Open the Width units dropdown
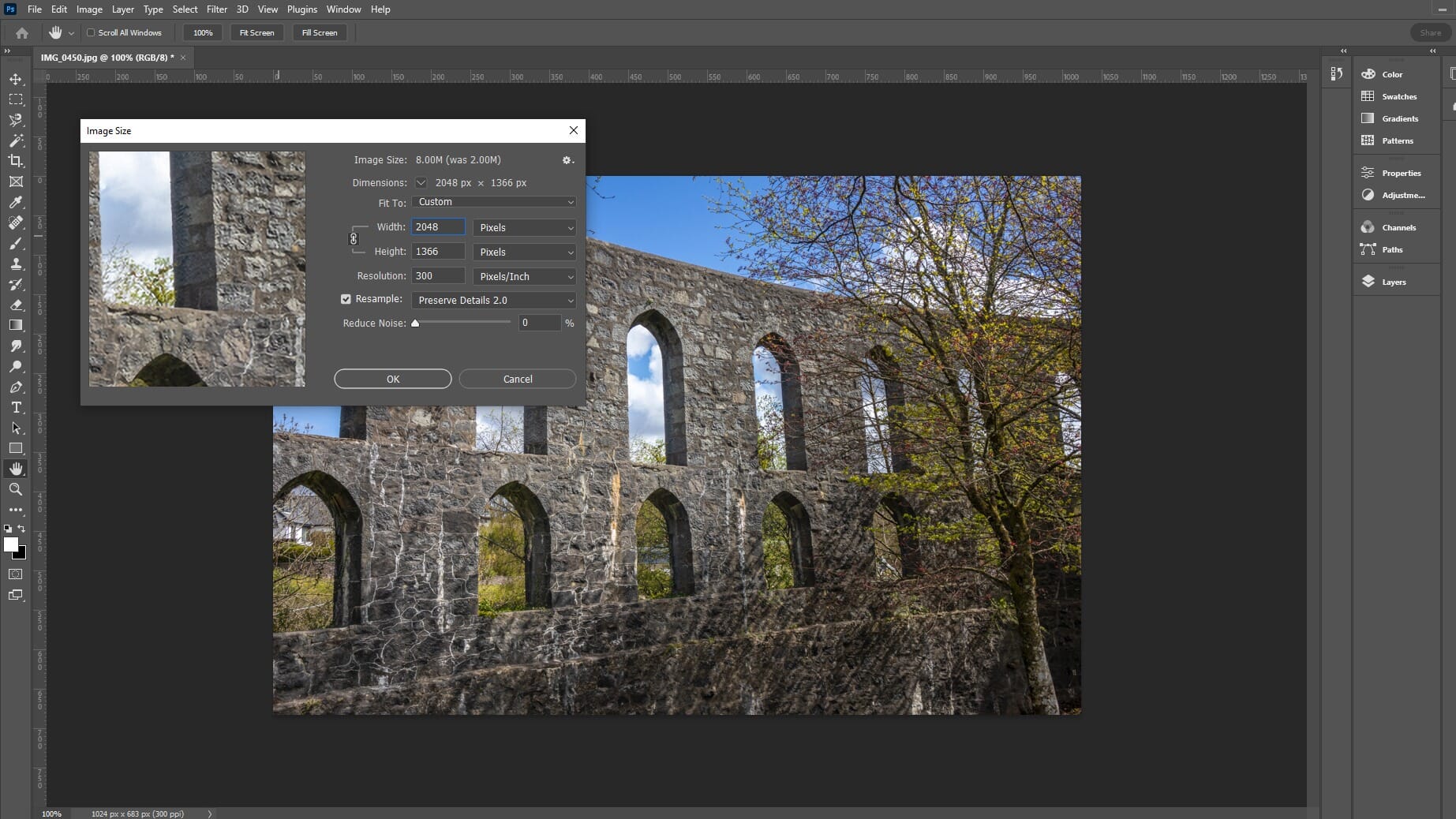 click(x=524, y=227)
